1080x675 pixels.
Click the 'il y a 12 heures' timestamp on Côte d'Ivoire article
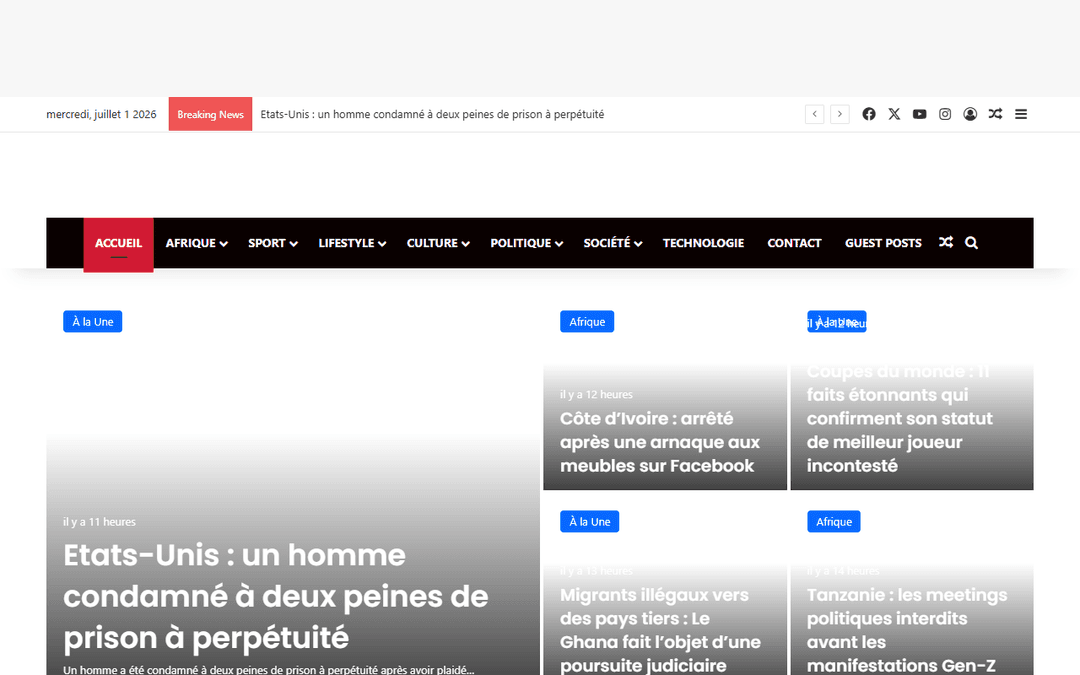point(596,395)
